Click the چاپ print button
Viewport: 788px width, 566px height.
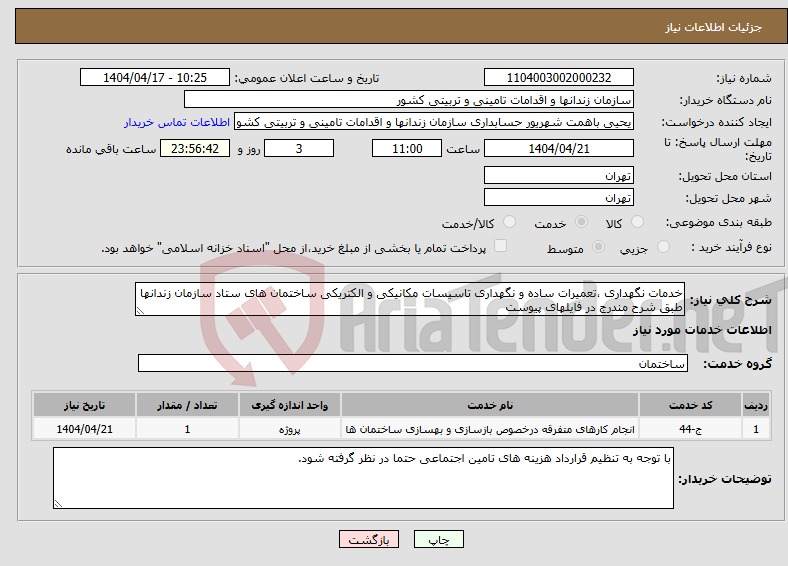(x=438, y=539)
